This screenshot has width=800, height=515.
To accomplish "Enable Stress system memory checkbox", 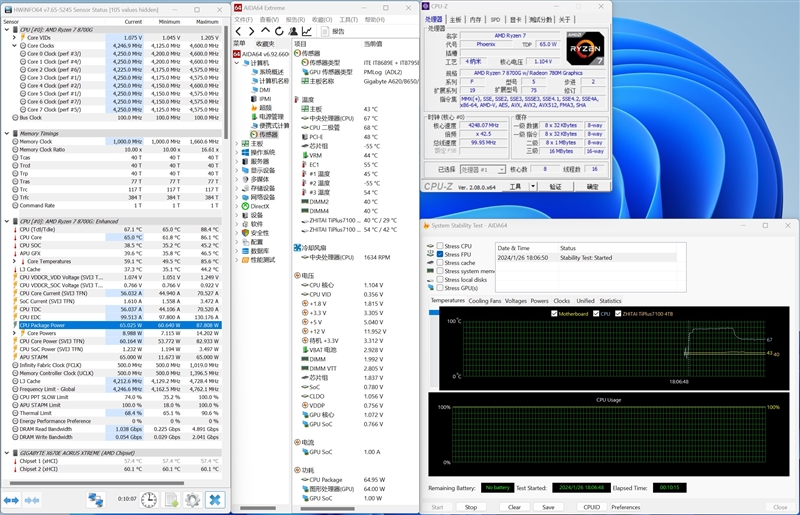I will [440, 271].
